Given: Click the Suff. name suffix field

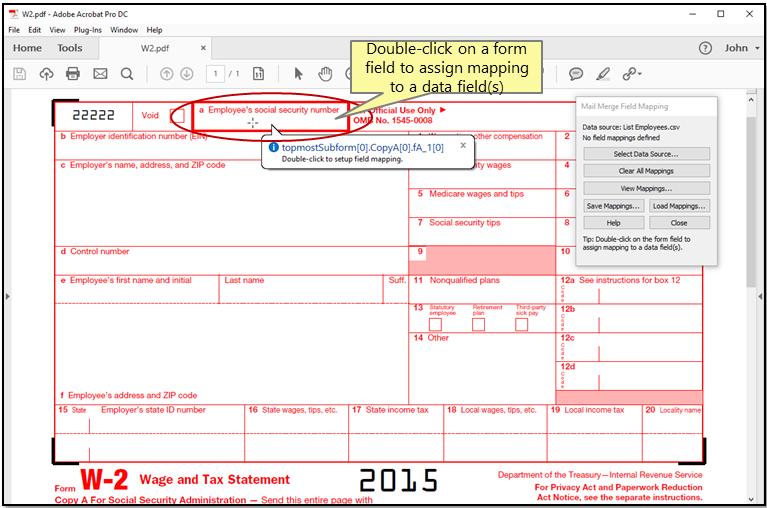Looking at the screenshot, I should click(395, 289).
